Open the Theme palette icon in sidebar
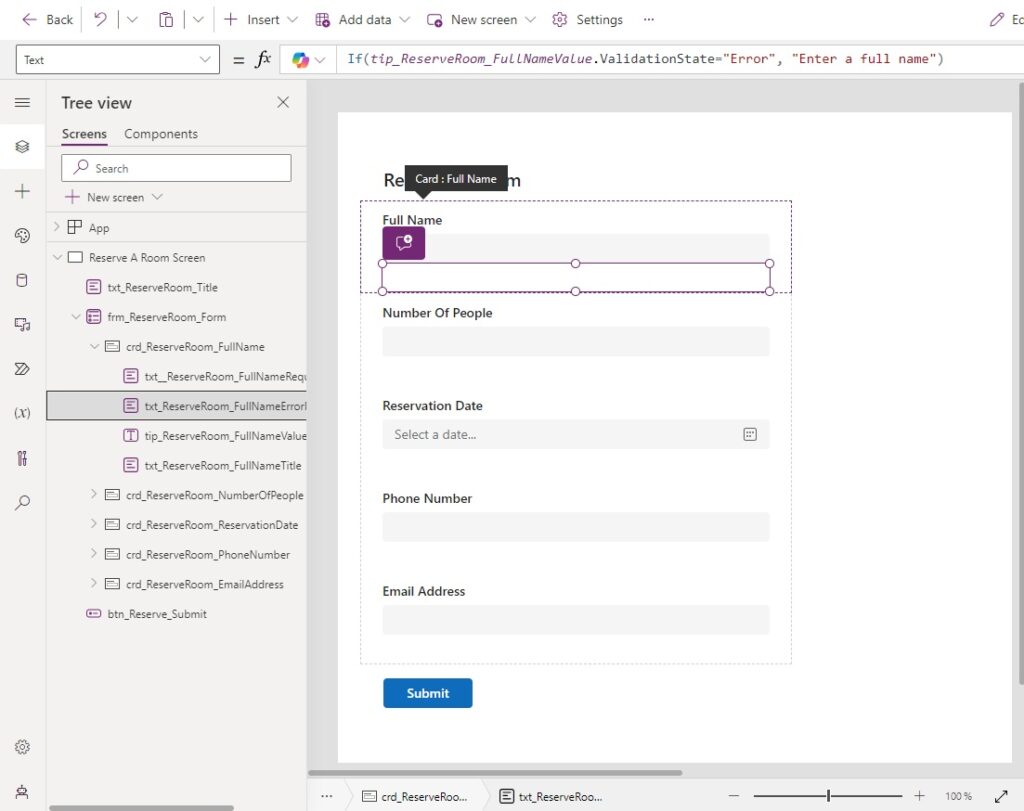1024x811 pixels. coord(22,236)
